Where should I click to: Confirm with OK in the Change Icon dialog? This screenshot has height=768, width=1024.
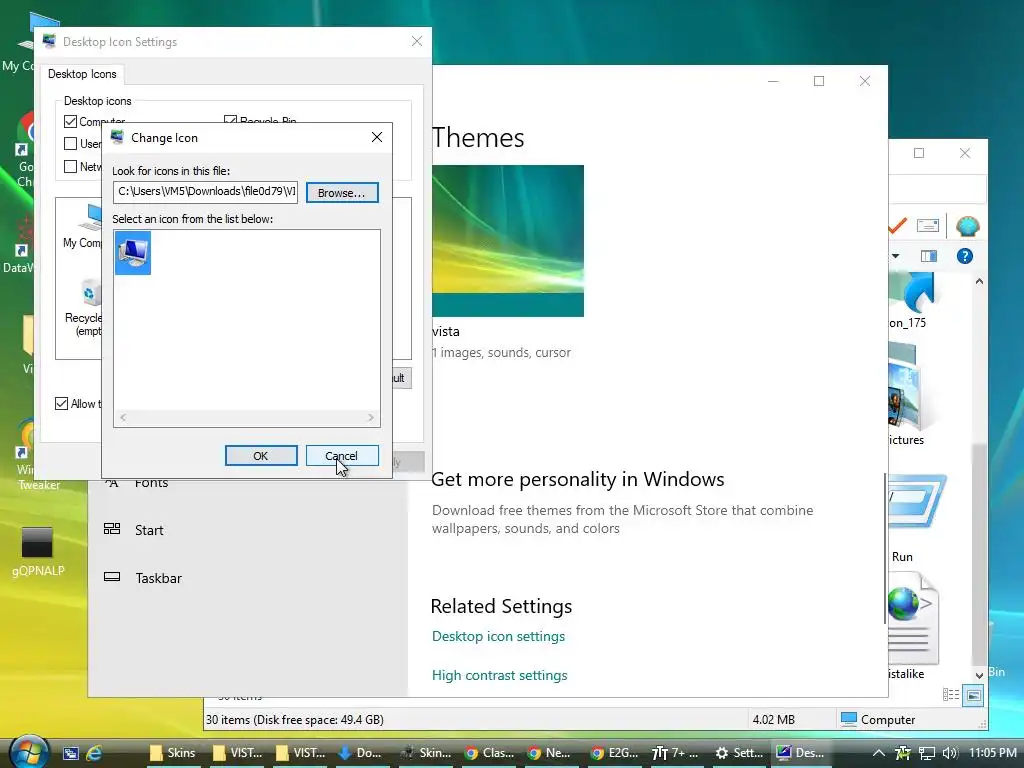pyautogui.click(x=261, y=456)
